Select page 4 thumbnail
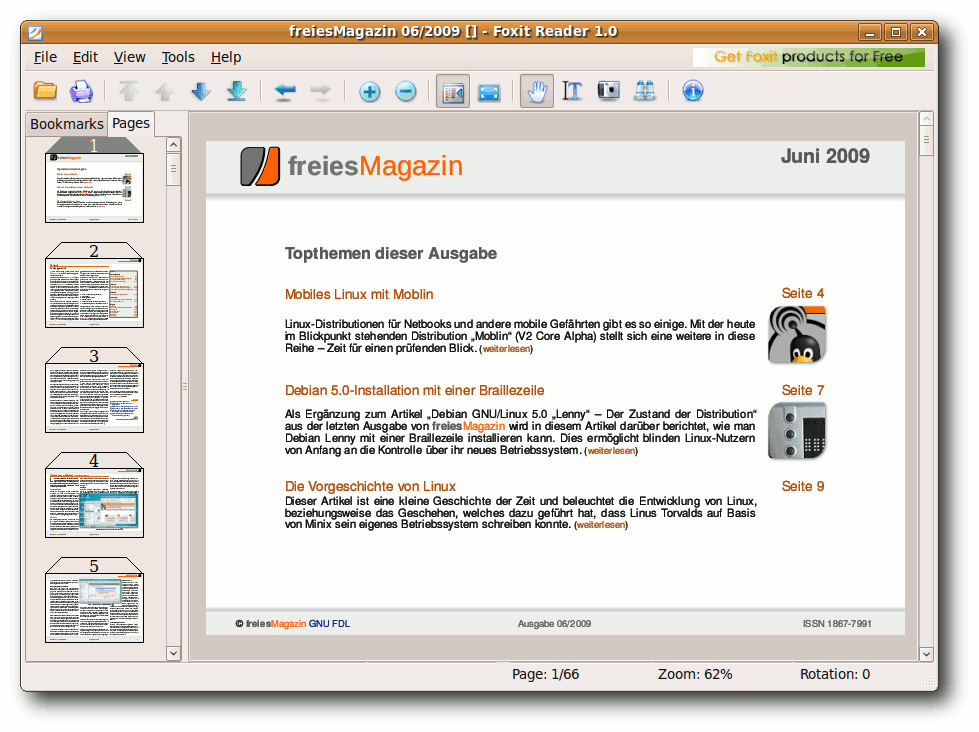The image size is (979, 732). [94, 495]
